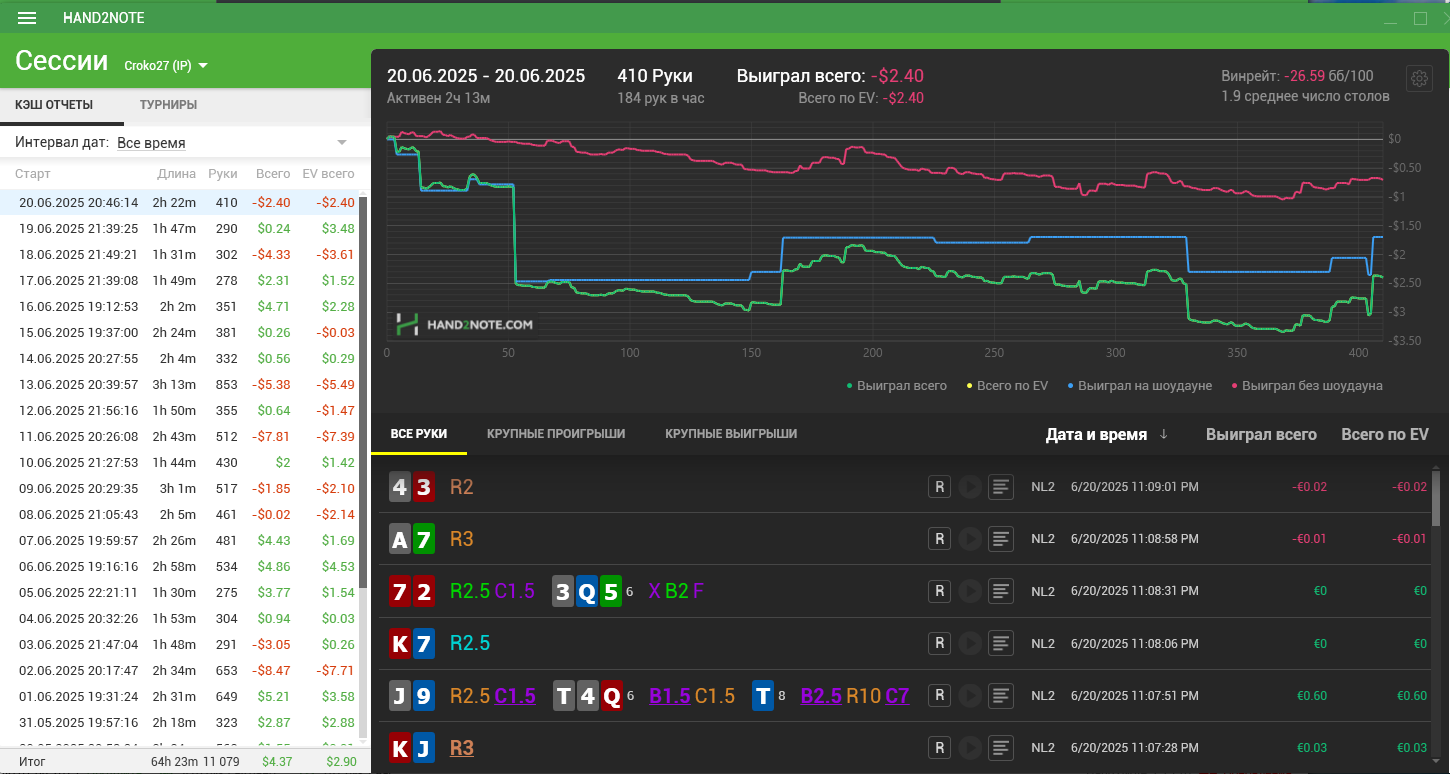The width and height of the screenshot is (1450, 774).
Task: Click underlined 'R3' action in K J hand
Action: [x=462, y=747]
